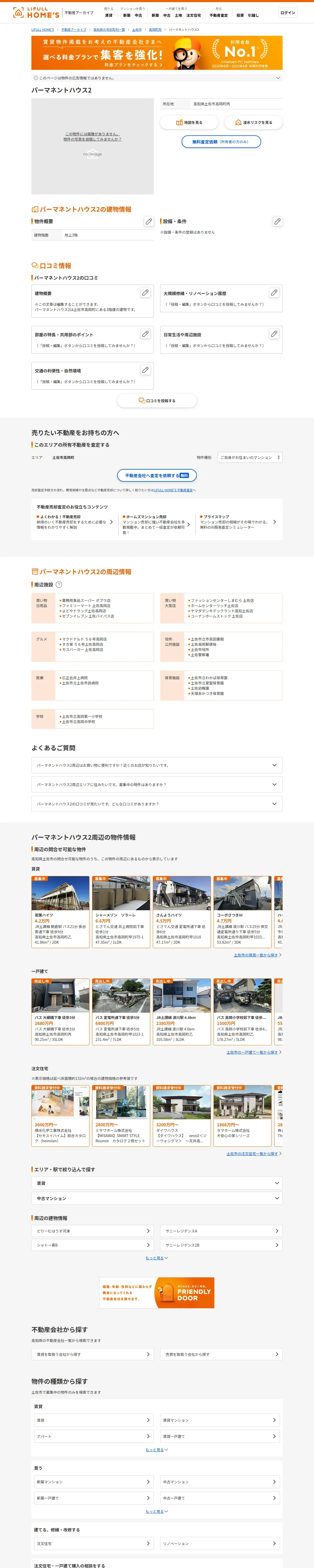314x1568 pixels.
Task: Expand FAQ about 口コミが見たい
Action: click(157, 804)
